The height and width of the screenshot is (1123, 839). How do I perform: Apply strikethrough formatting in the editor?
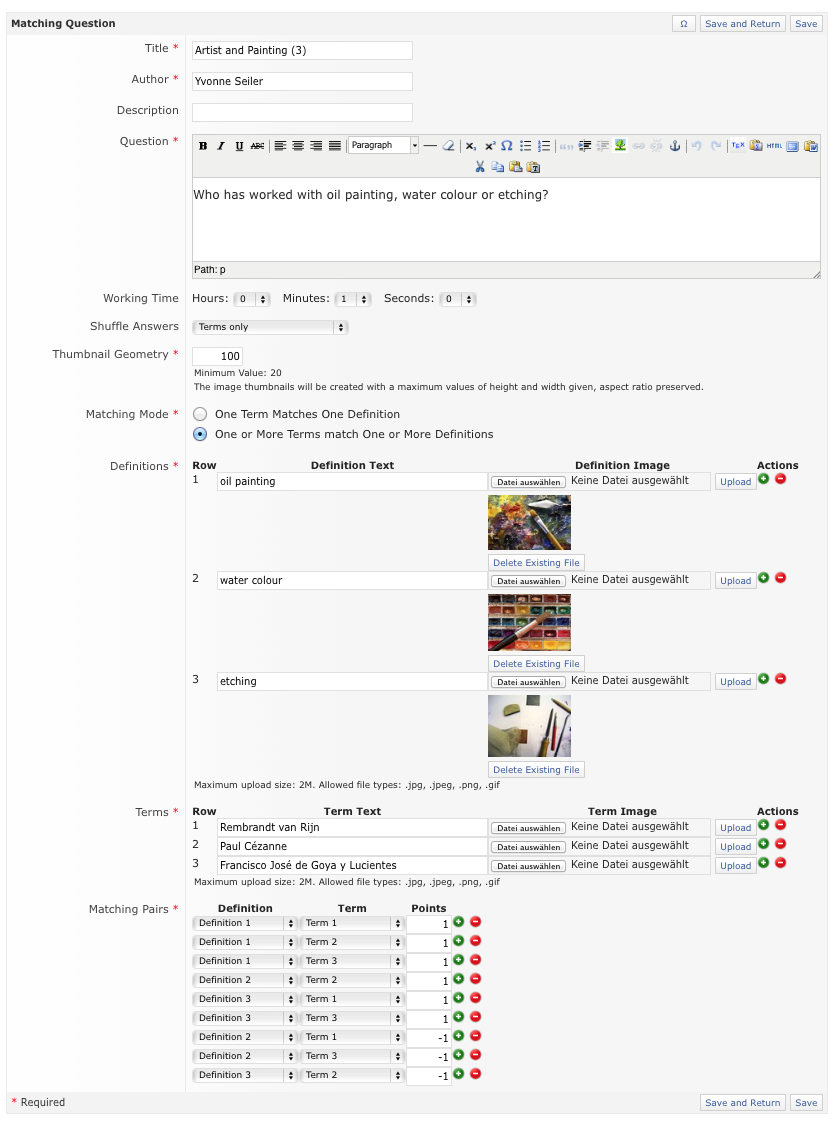257,146
